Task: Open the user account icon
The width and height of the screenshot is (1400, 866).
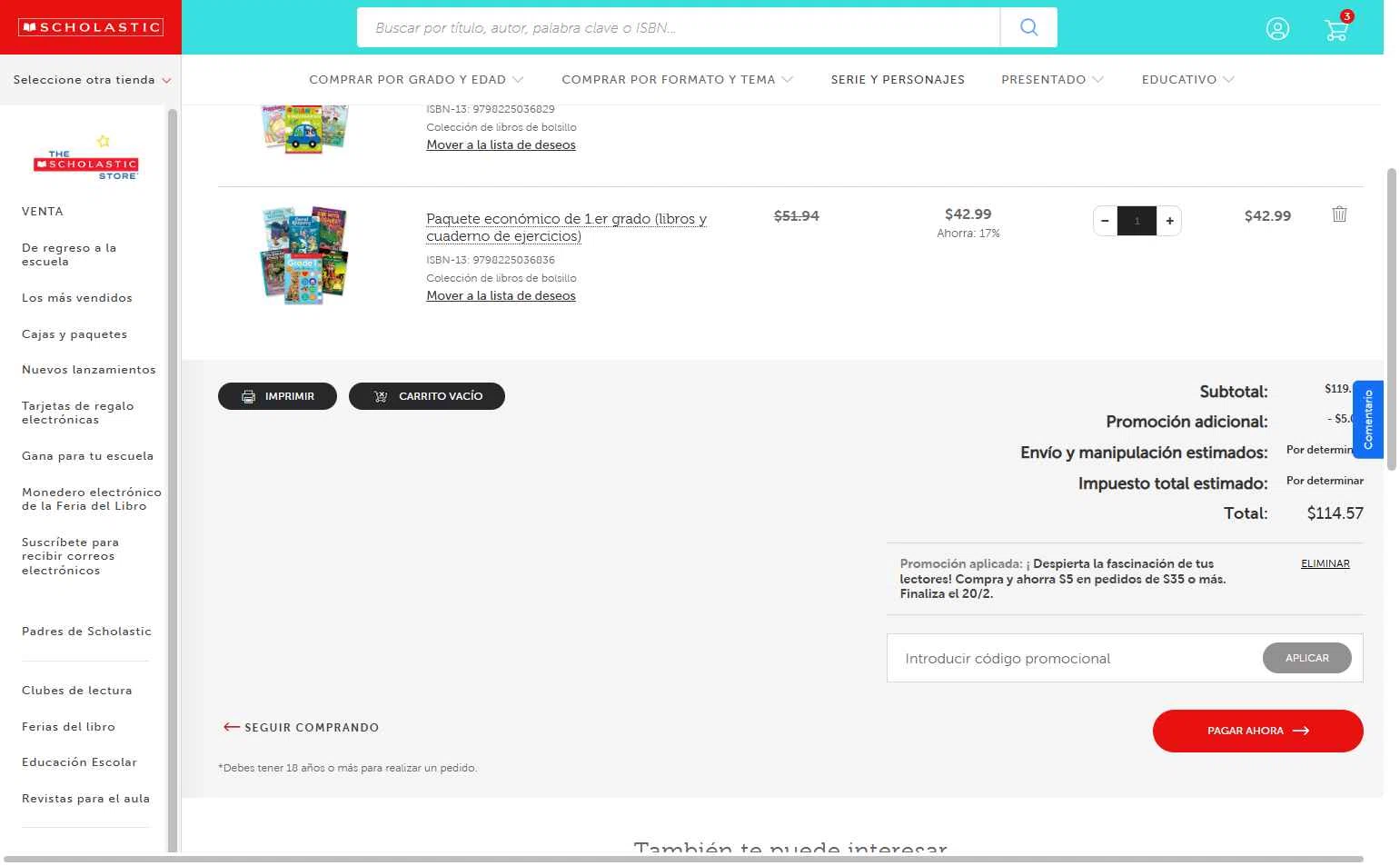Action: click(x=1277, y=29)
